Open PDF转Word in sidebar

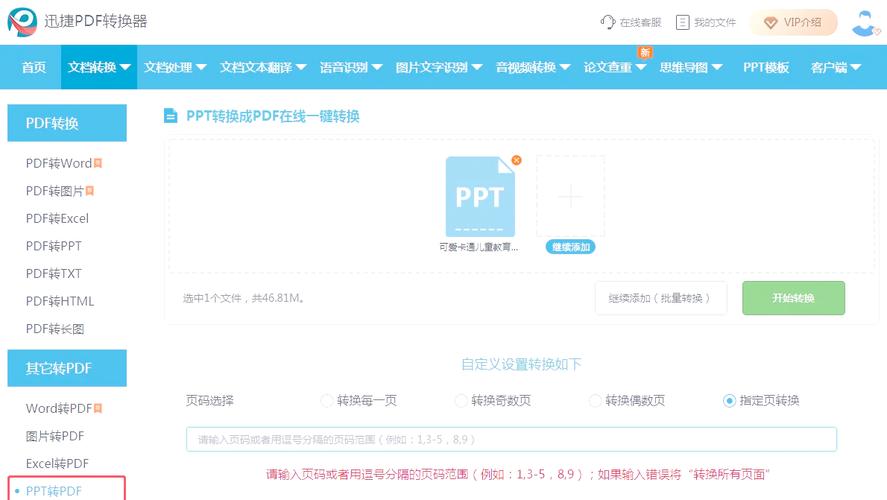pos(59,163)
